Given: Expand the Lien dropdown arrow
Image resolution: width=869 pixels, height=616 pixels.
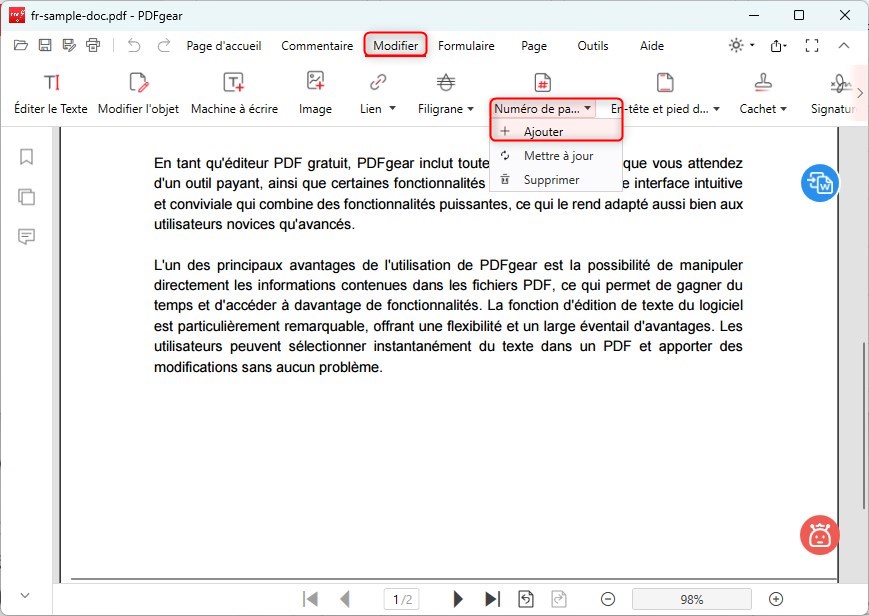Looking at the screenshot, I should click(x=392, y=109).
